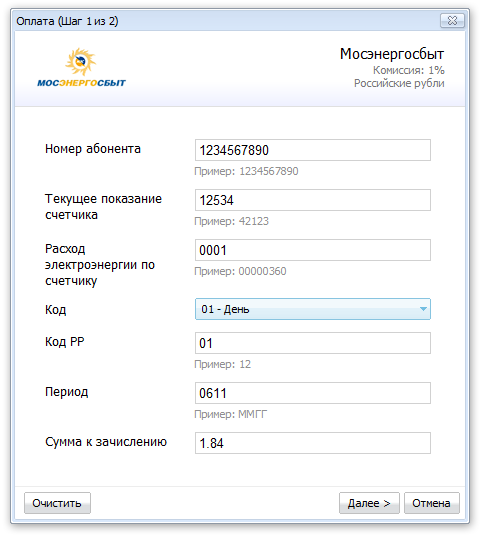The height and width of the screenshot is (537, 482).
Task: Click hint text Пример: 12
Action: pos(223,364)
